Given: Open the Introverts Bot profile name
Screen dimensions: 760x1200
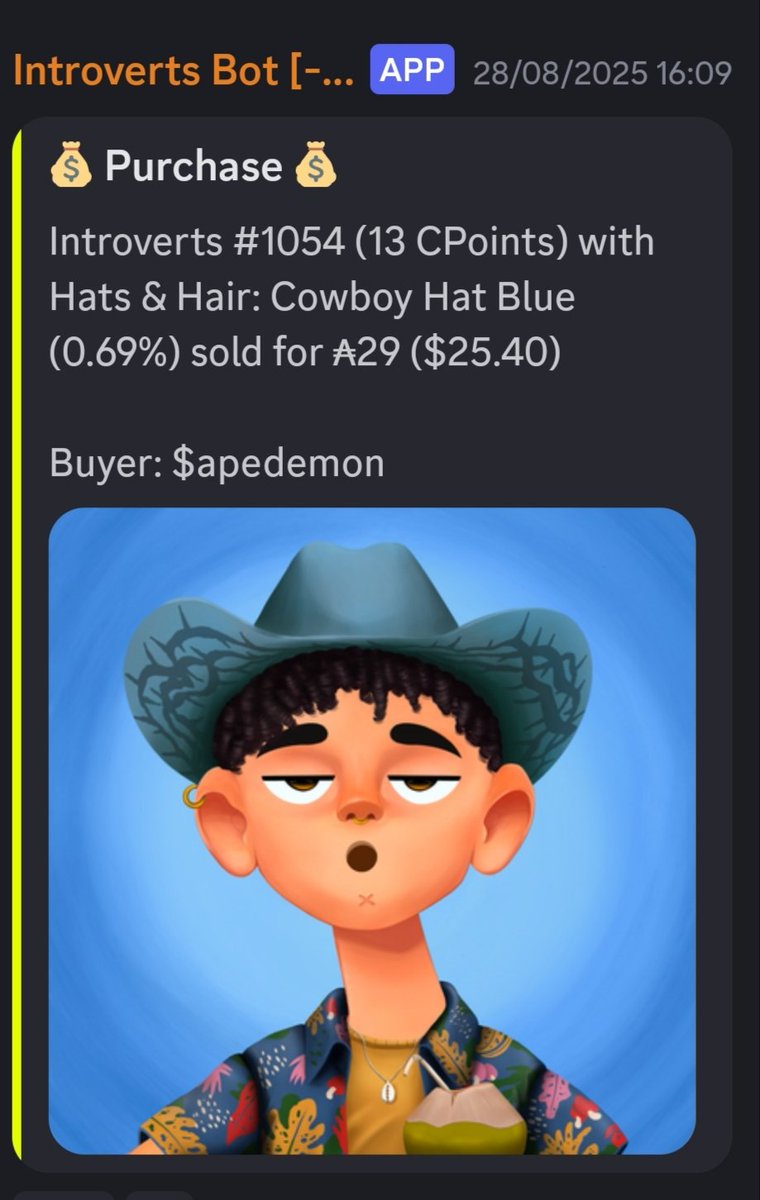Looking at the screenshot, I should [183, 73].
